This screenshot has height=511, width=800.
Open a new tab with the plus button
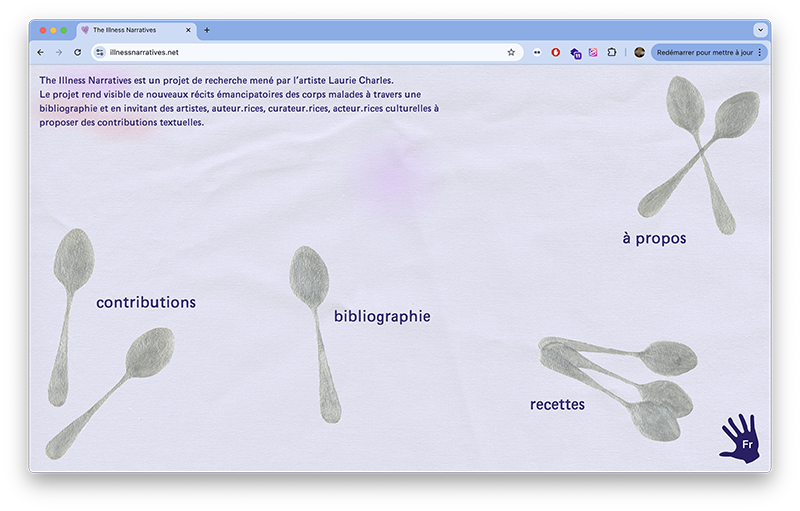pyautogui.click(x=207, y=30)
